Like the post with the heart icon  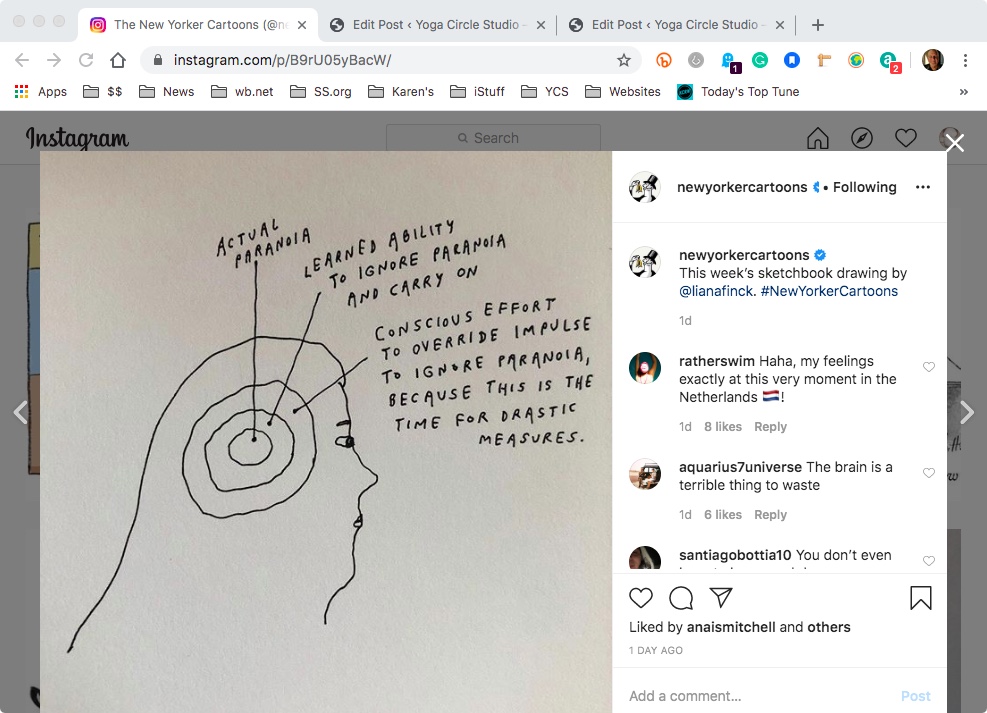pos(641,598)
